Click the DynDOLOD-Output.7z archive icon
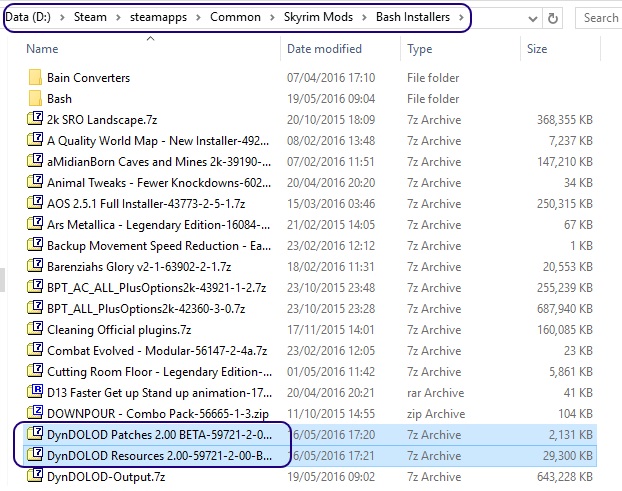This screenshot has height=491, width=622. click(35, 476)
